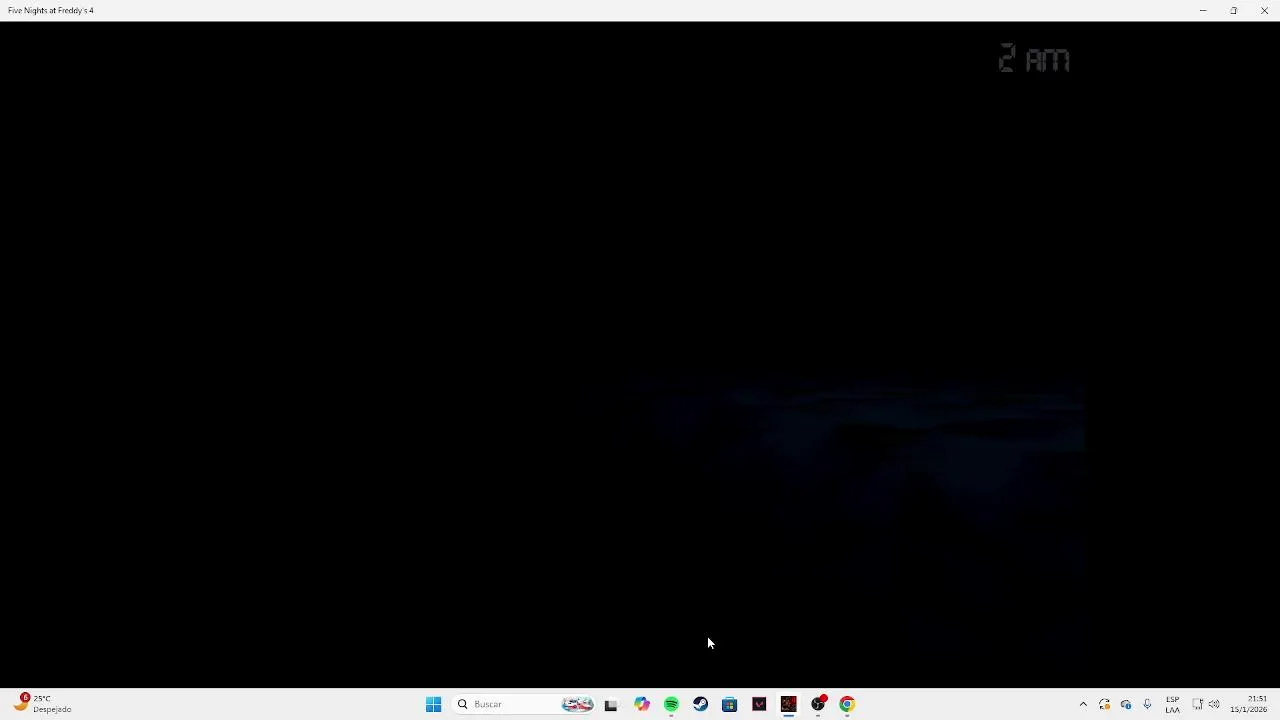
Task: Open the OneDrive cloud tray icon
Action: [x=1126, y=704]
